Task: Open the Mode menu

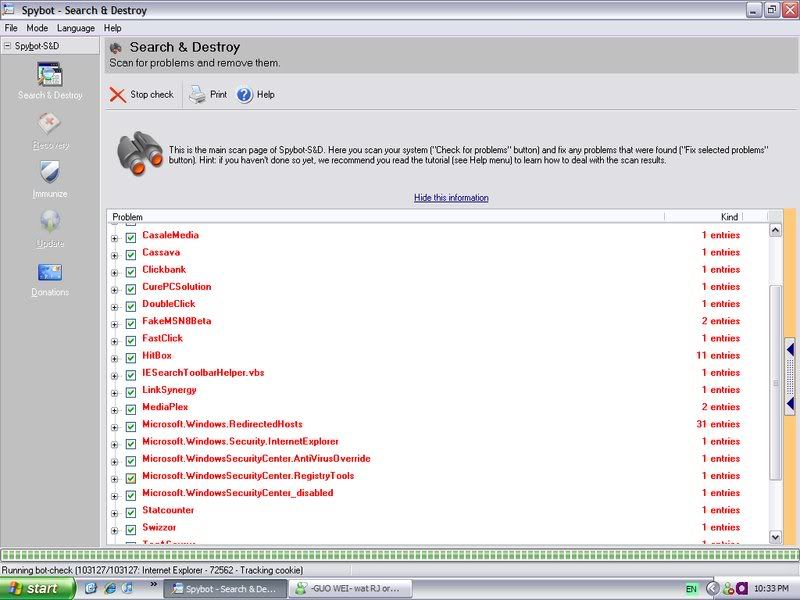Action: tap(37, 28)
